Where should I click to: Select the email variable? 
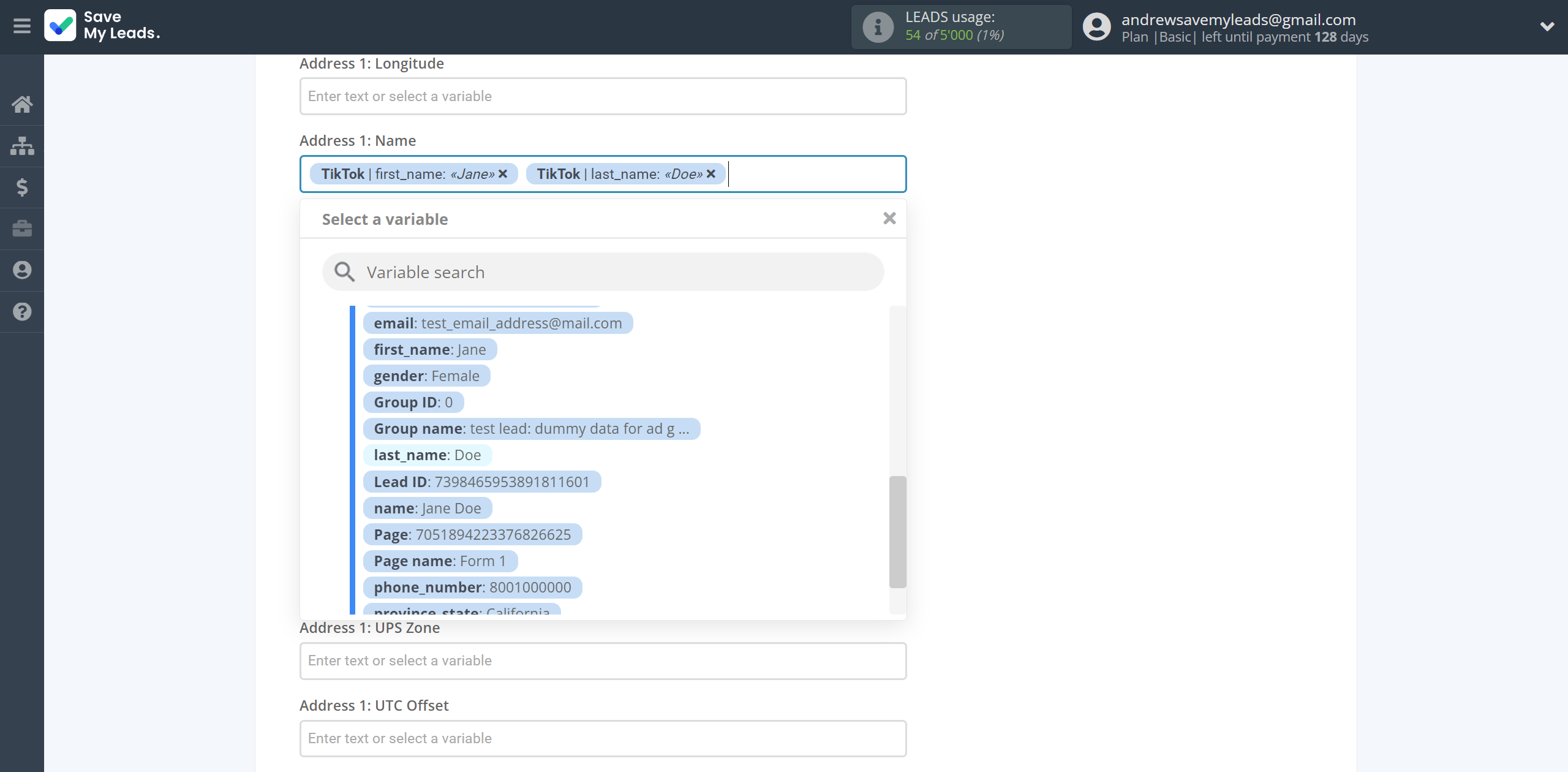click(498, 324)
